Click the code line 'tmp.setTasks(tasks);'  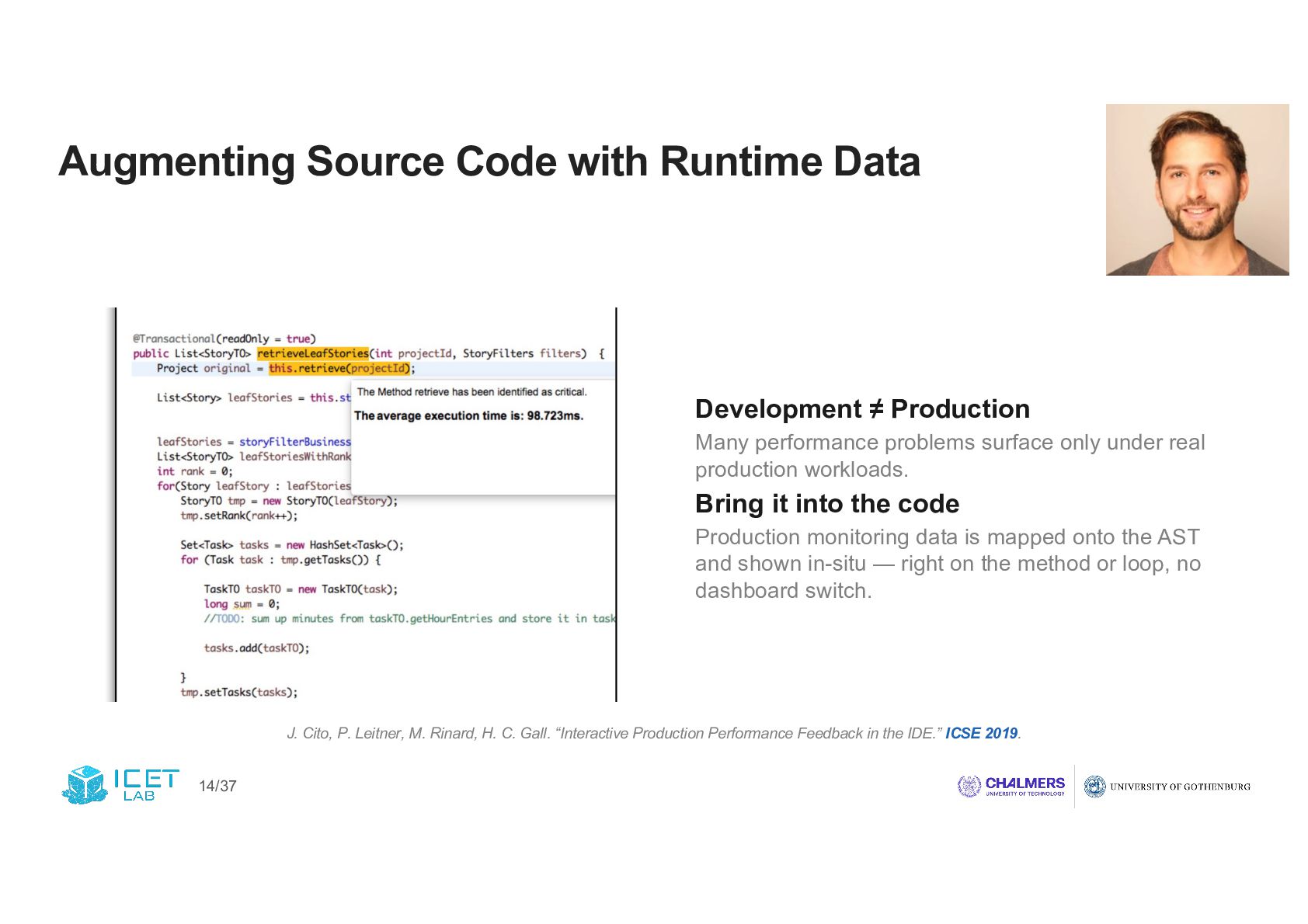click(239, 693)
